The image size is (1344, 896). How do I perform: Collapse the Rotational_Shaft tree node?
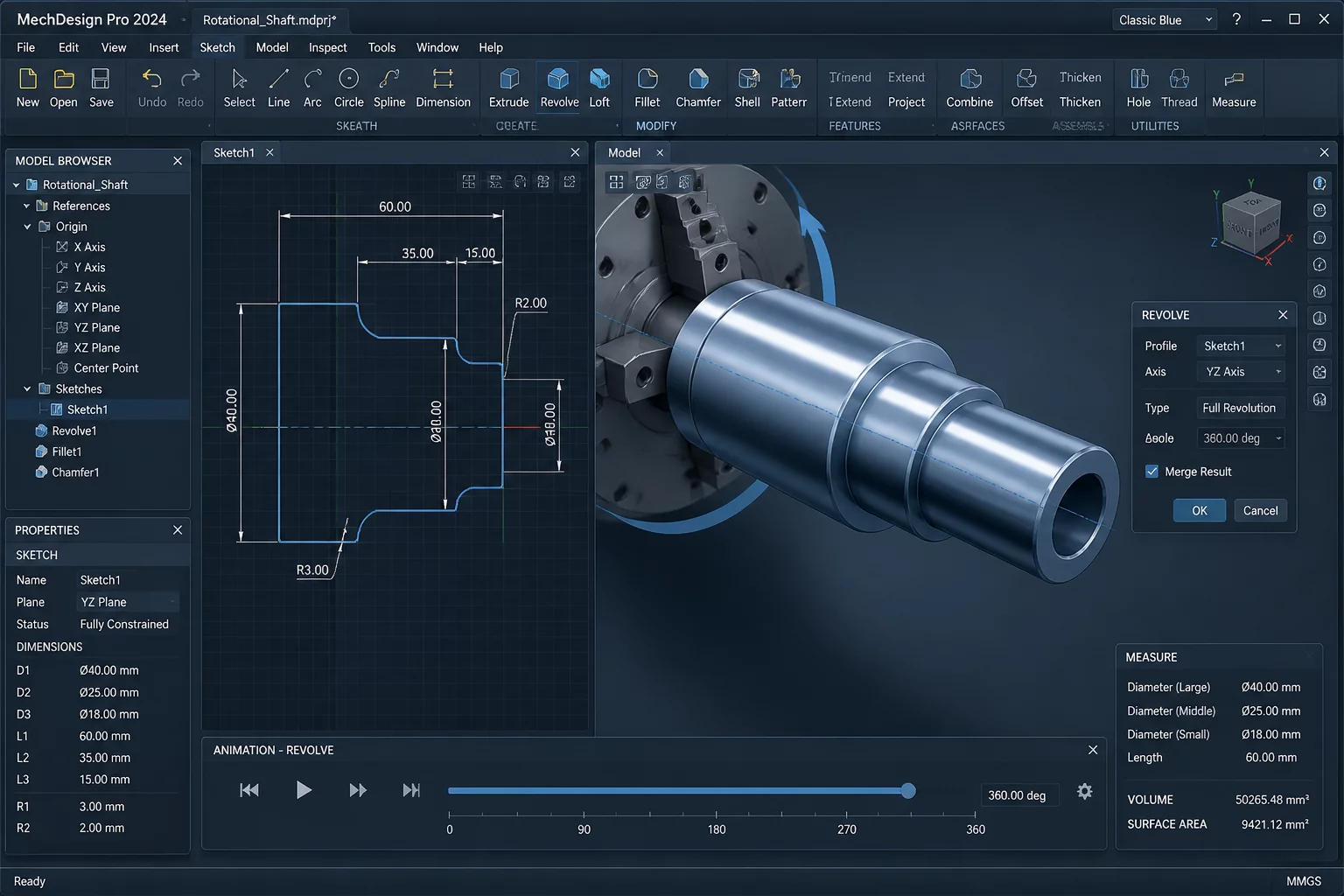click(17, 185)
